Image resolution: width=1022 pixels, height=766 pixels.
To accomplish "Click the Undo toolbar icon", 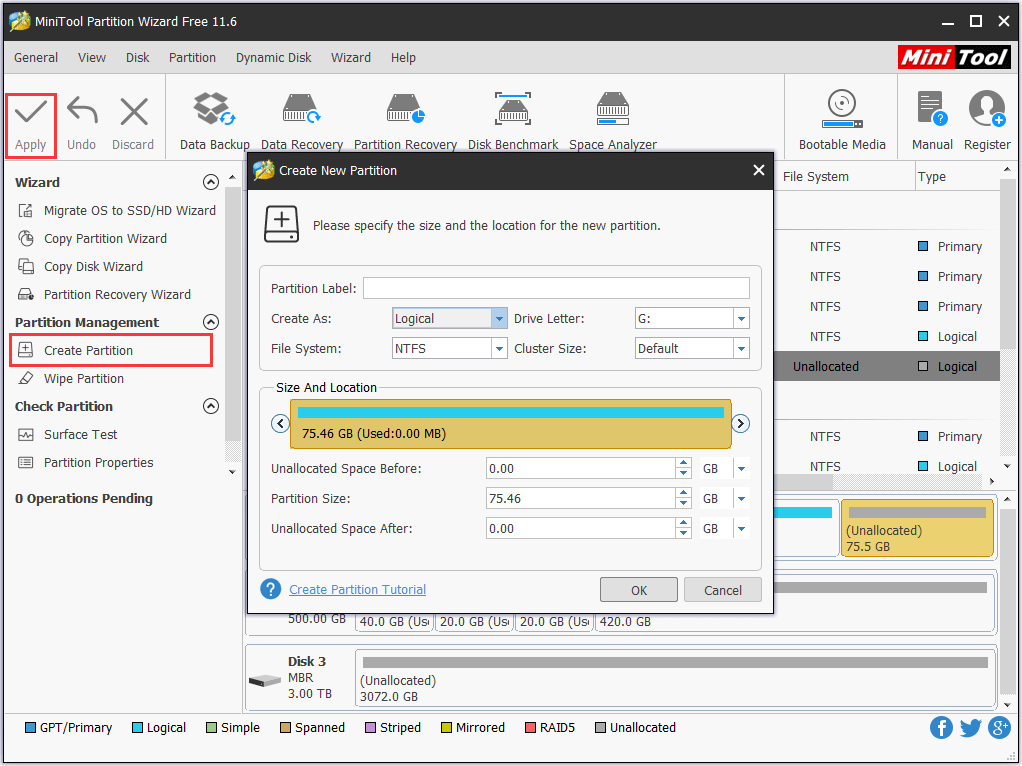I will pyautogui.click(x=81, y=125).
